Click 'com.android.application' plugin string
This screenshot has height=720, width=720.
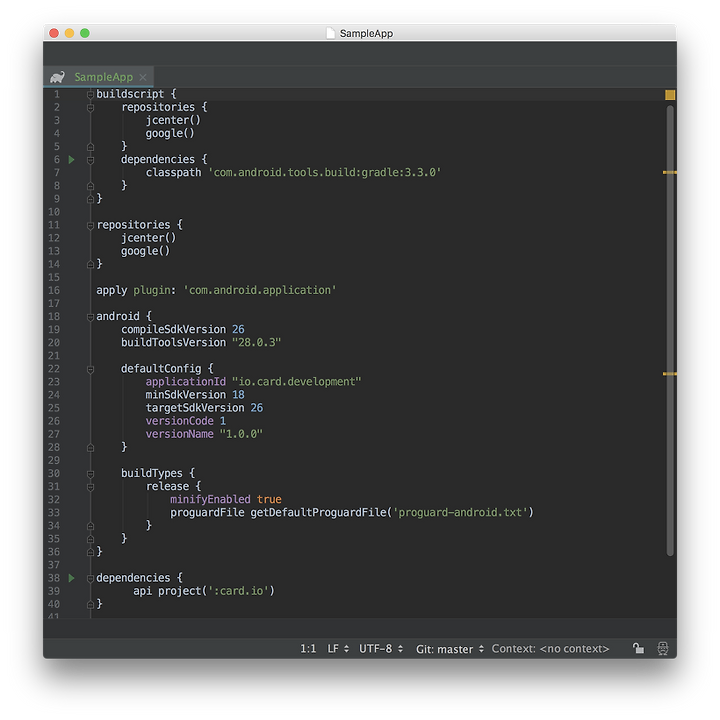click(259, 290)
